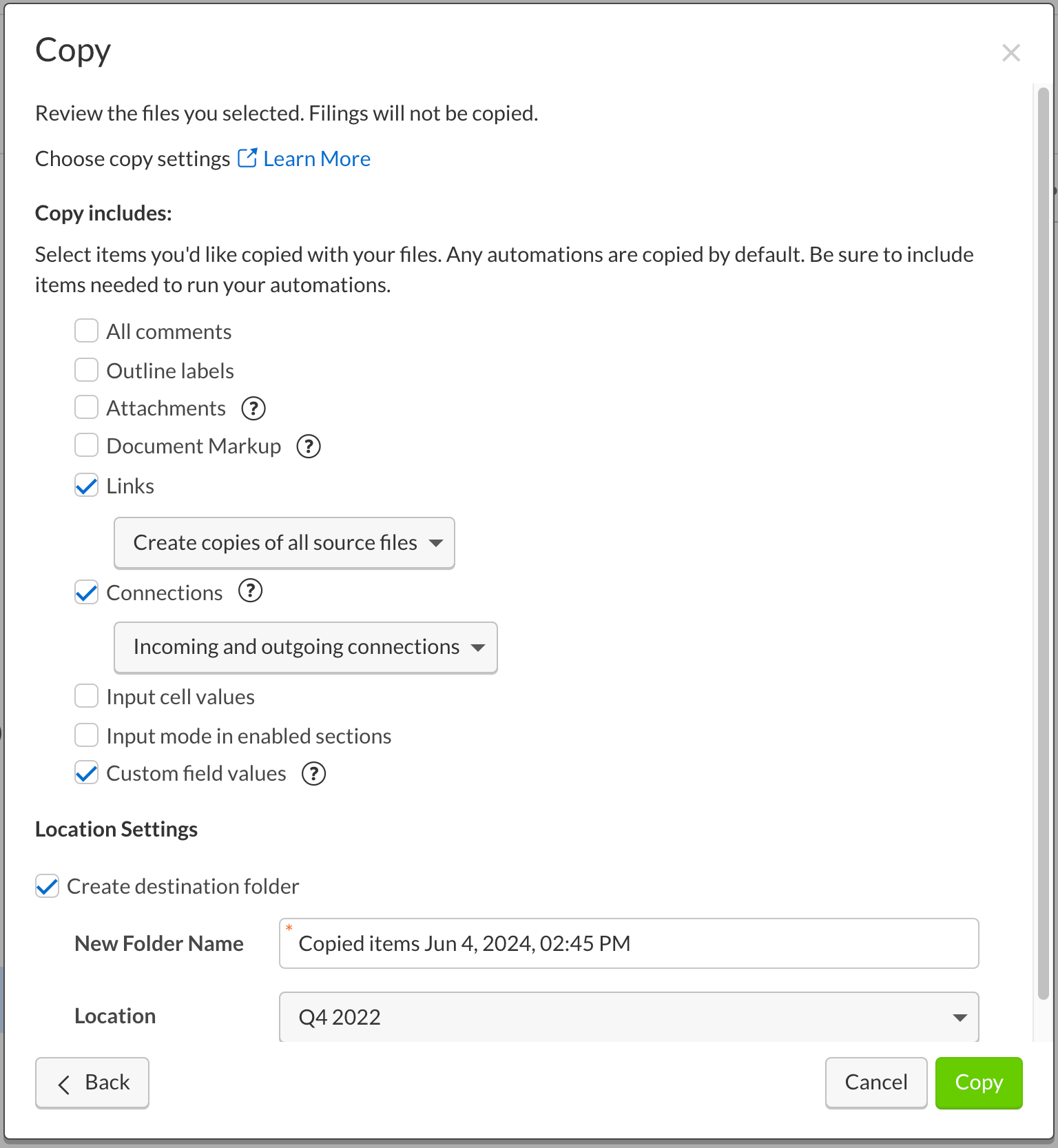Viewport: 1058px width, 1148px height.
Task: Open the Create copies of all source files dropdown
Action: tap(284, 543)
